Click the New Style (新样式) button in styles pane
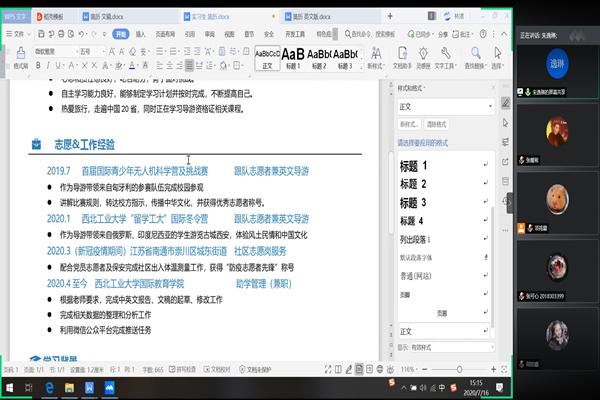Viewport: 600px width, 400px height. 409,123
